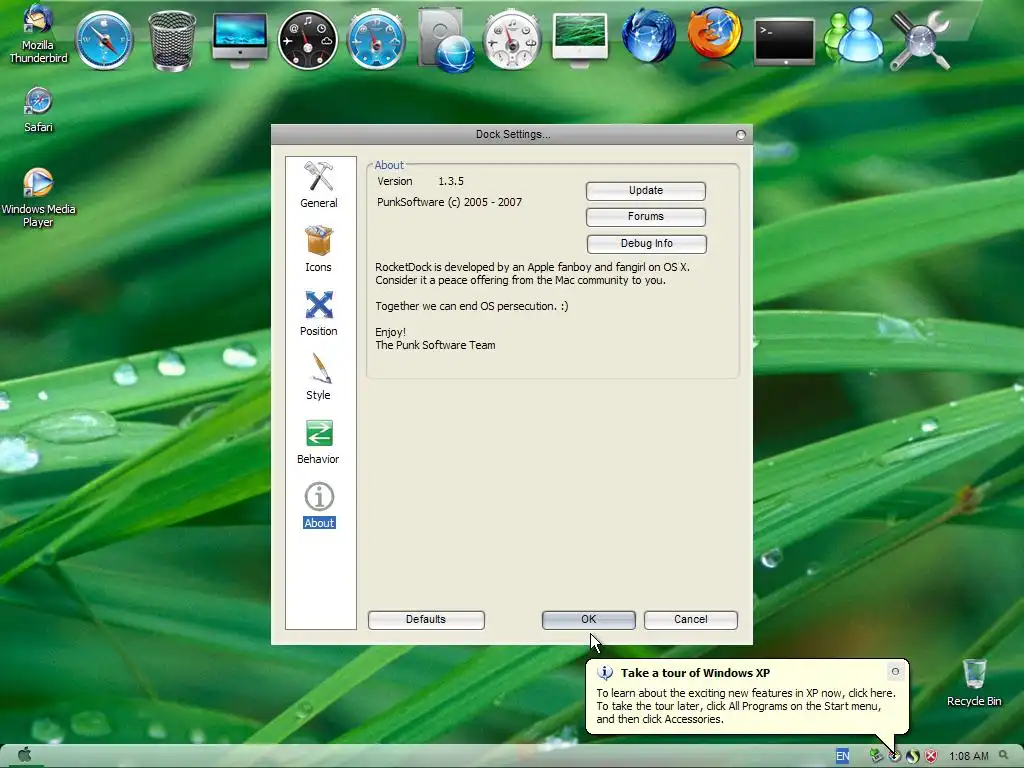Open the white gauge dock icon
This screenshot has height=768, width=1024.
(513, 40)
